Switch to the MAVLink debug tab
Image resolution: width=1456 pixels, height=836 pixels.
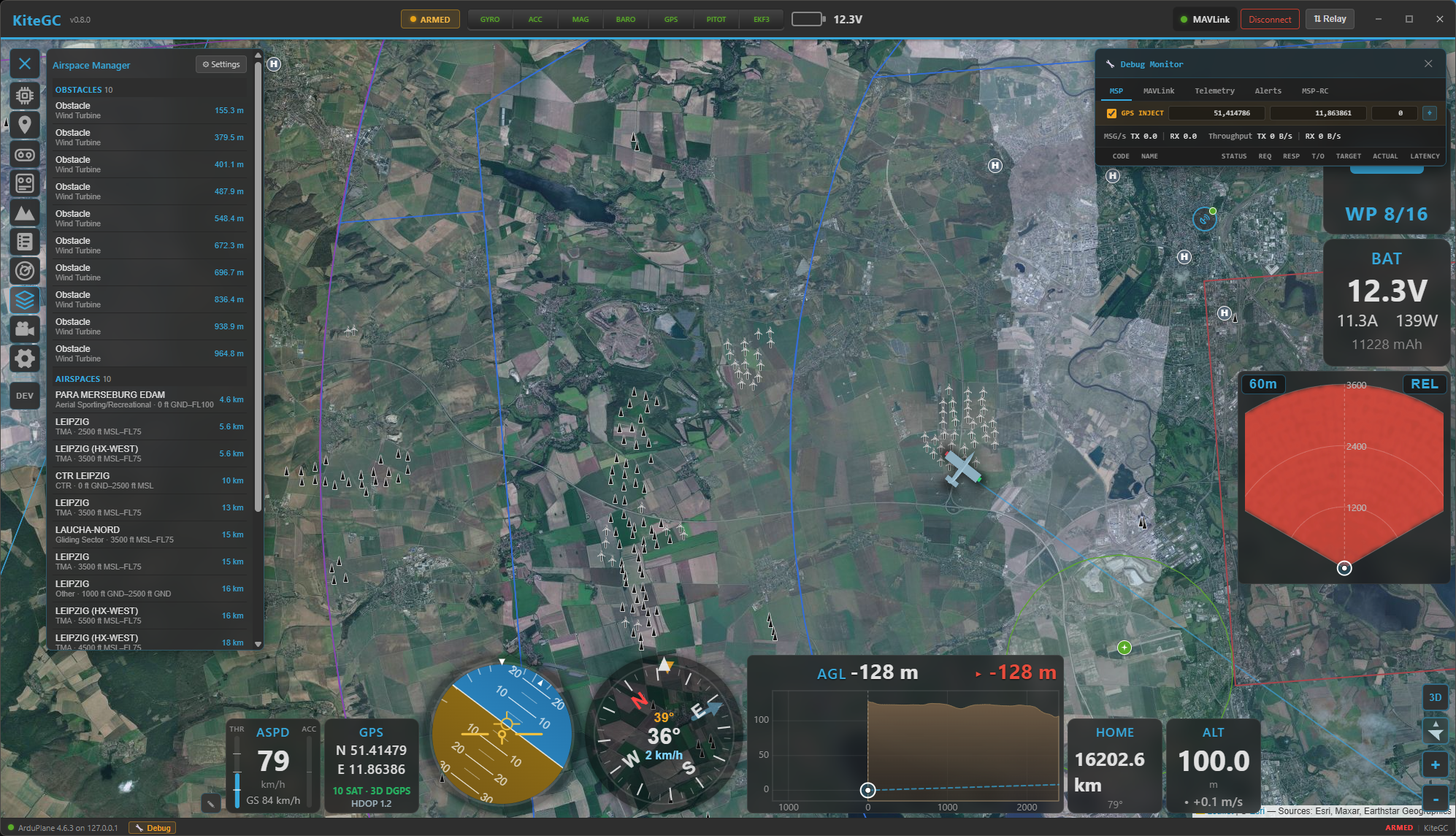coord(1159,91)
